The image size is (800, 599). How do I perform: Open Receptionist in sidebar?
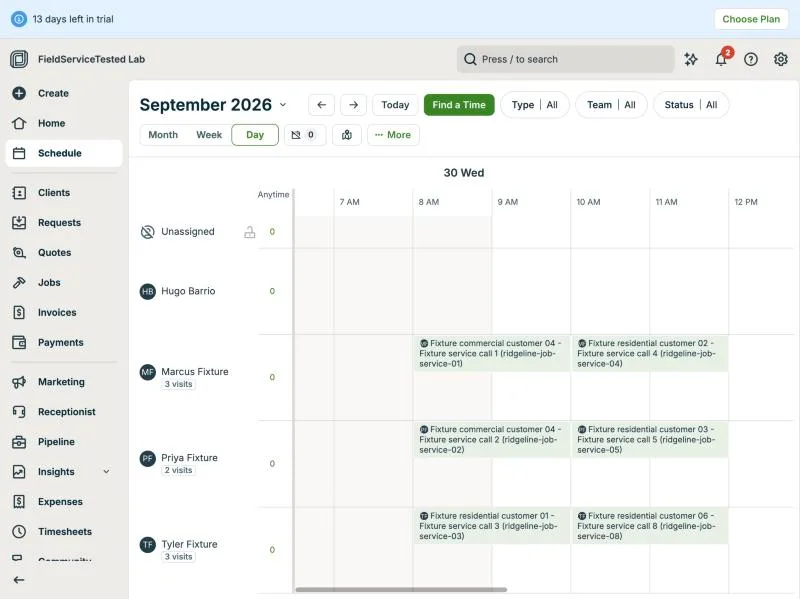(x=66, y=412)
